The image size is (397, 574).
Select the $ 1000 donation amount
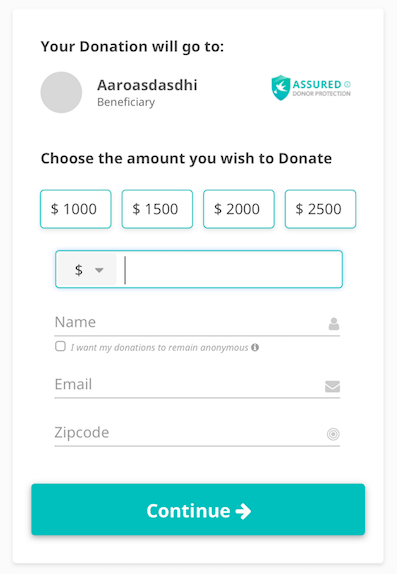tap(76, 209)
